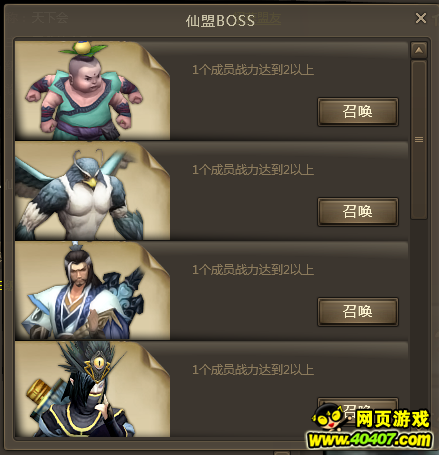This screenshot has height=455, width=439.
Task: Click first boss requirement text 1个成员战力达到2以上
Action: click(253, 70)
